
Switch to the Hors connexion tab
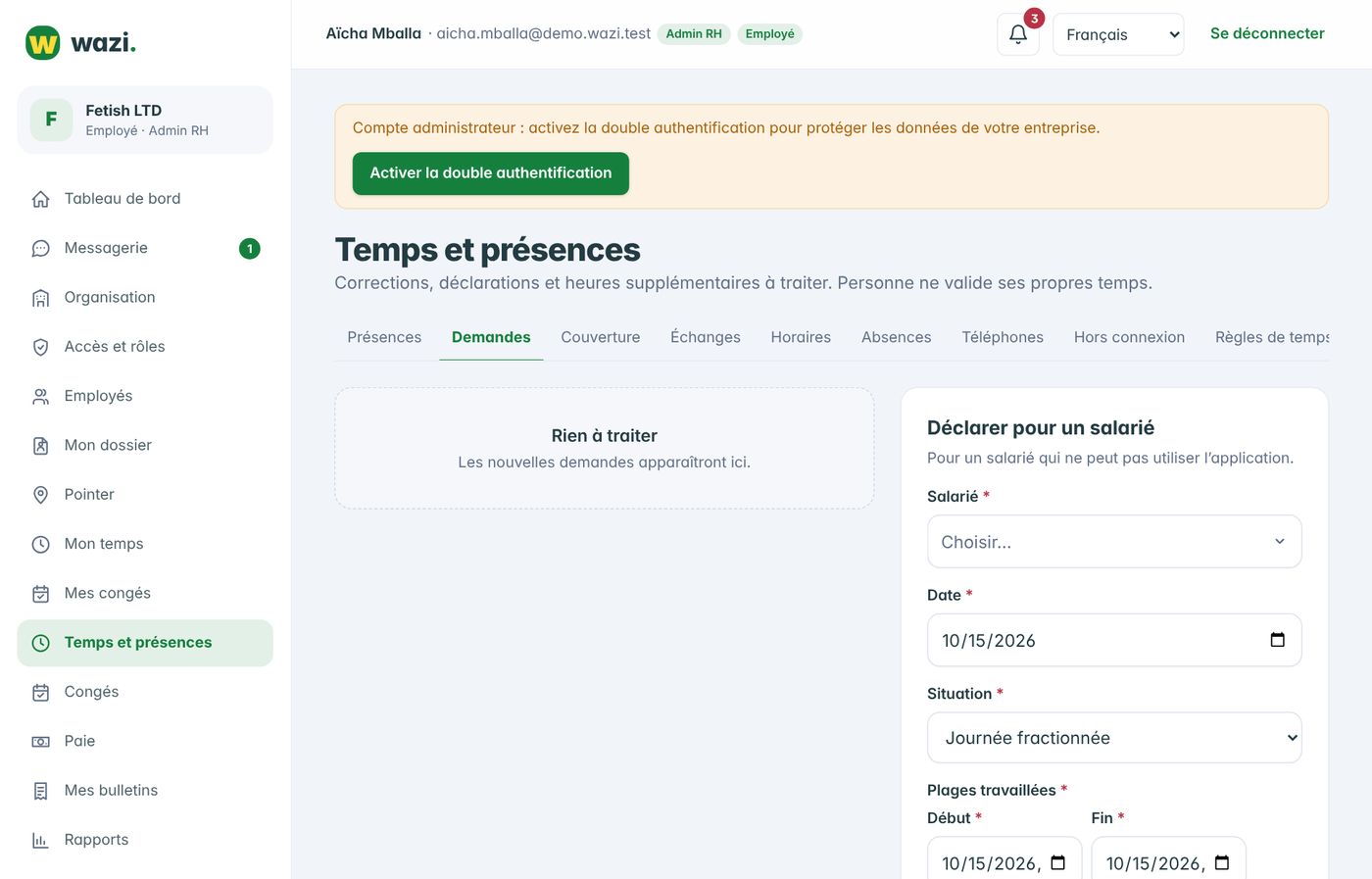(x=1129, y=337)
